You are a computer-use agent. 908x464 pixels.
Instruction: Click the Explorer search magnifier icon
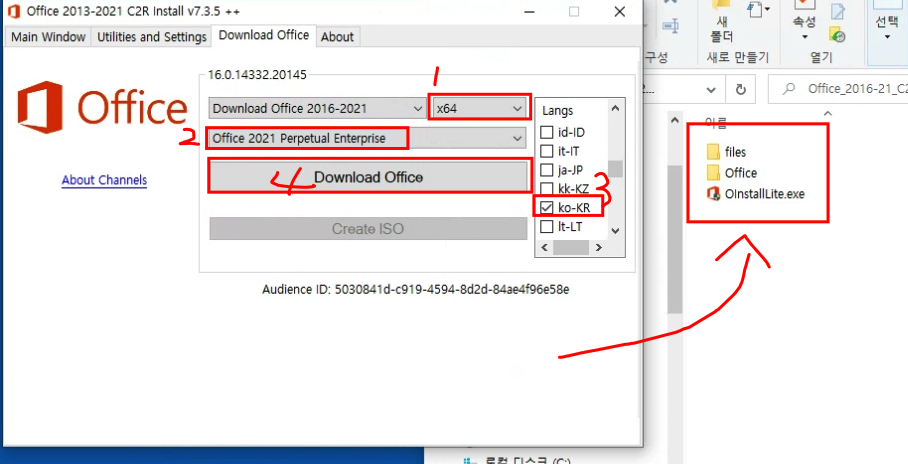788,89
